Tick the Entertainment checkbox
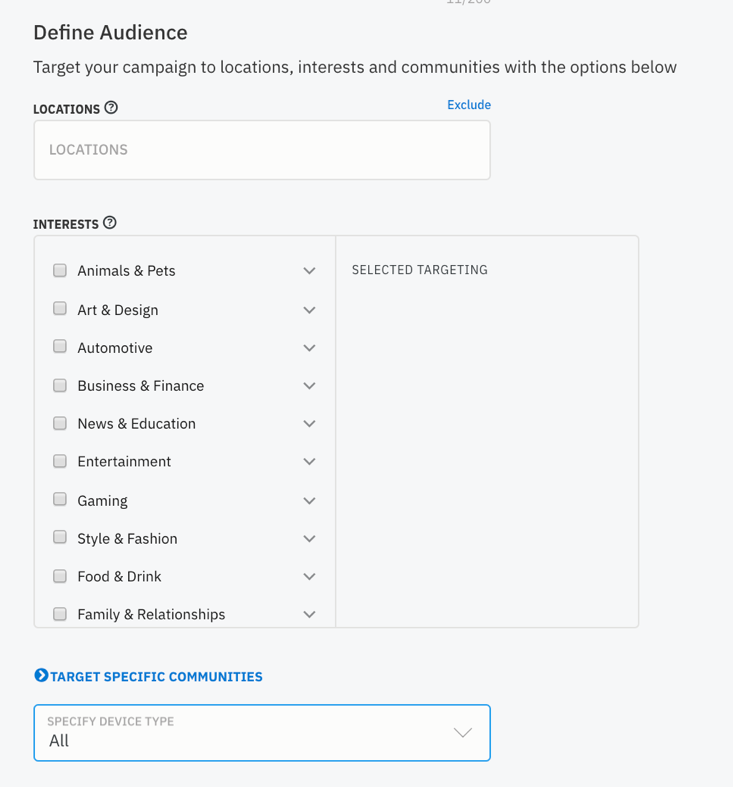Image resolution: width=733 pixels, height=787 pixels. (60, 461)
